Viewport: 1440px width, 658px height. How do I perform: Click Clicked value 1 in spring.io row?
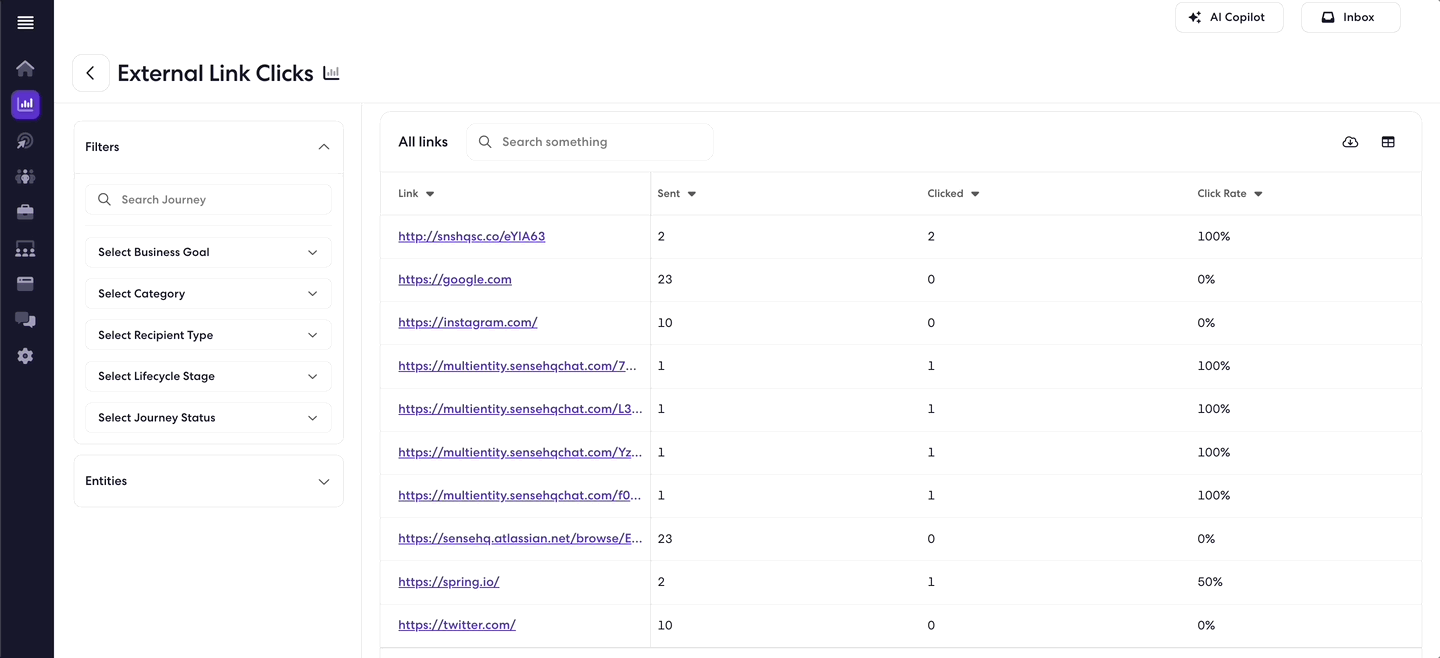931,582
